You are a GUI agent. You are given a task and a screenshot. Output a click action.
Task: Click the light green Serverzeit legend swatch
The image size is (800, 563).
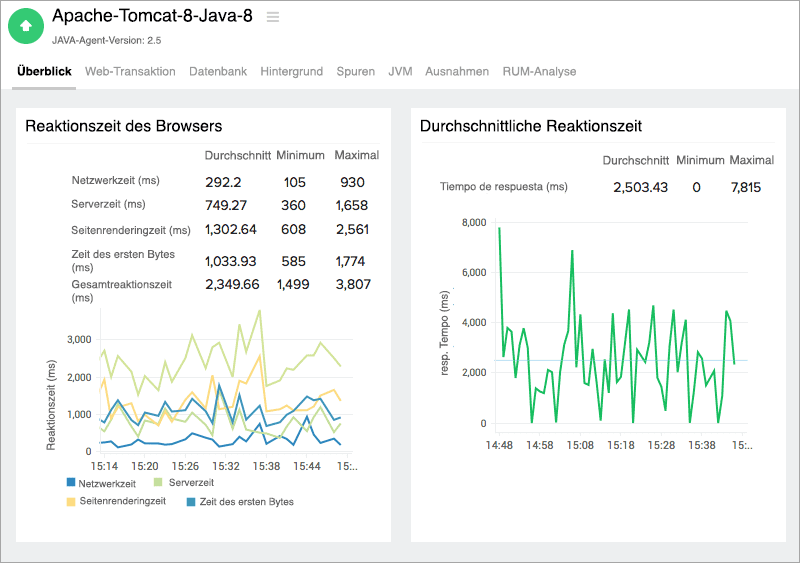click(x=159, y=483)
